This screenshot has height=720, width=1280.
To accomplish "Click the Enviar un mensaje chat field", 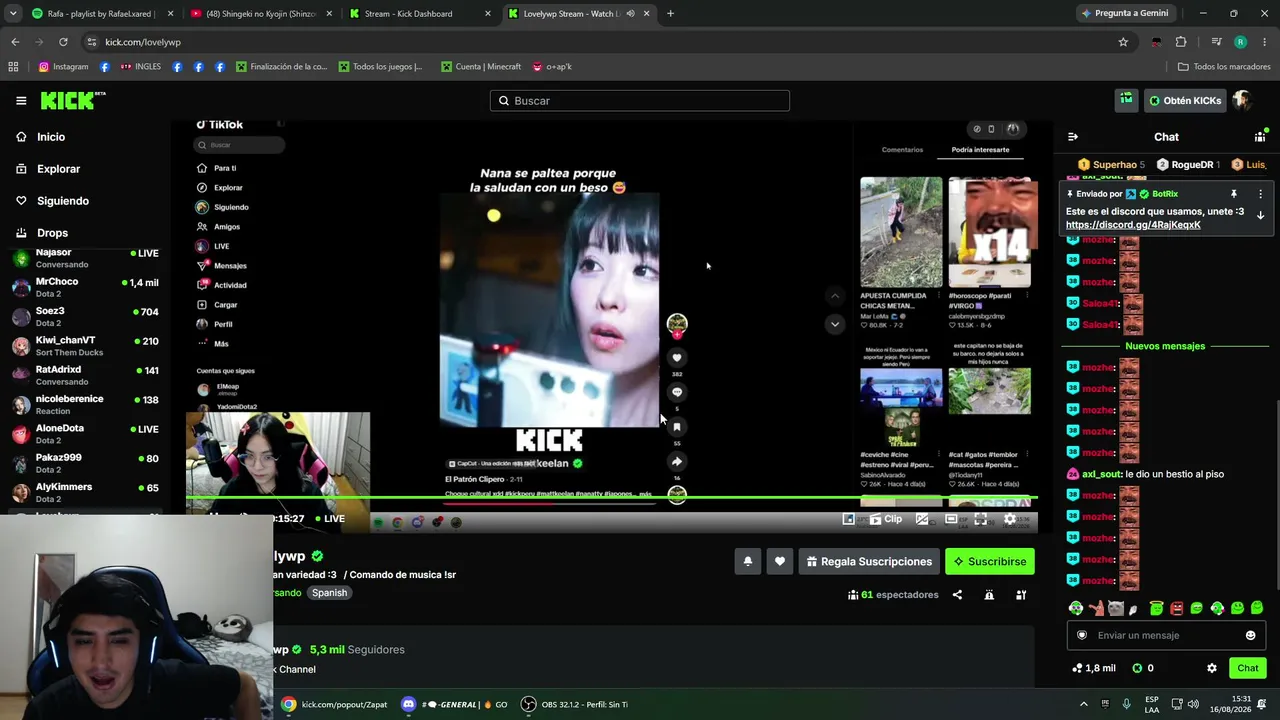I will click(1165, 635).
